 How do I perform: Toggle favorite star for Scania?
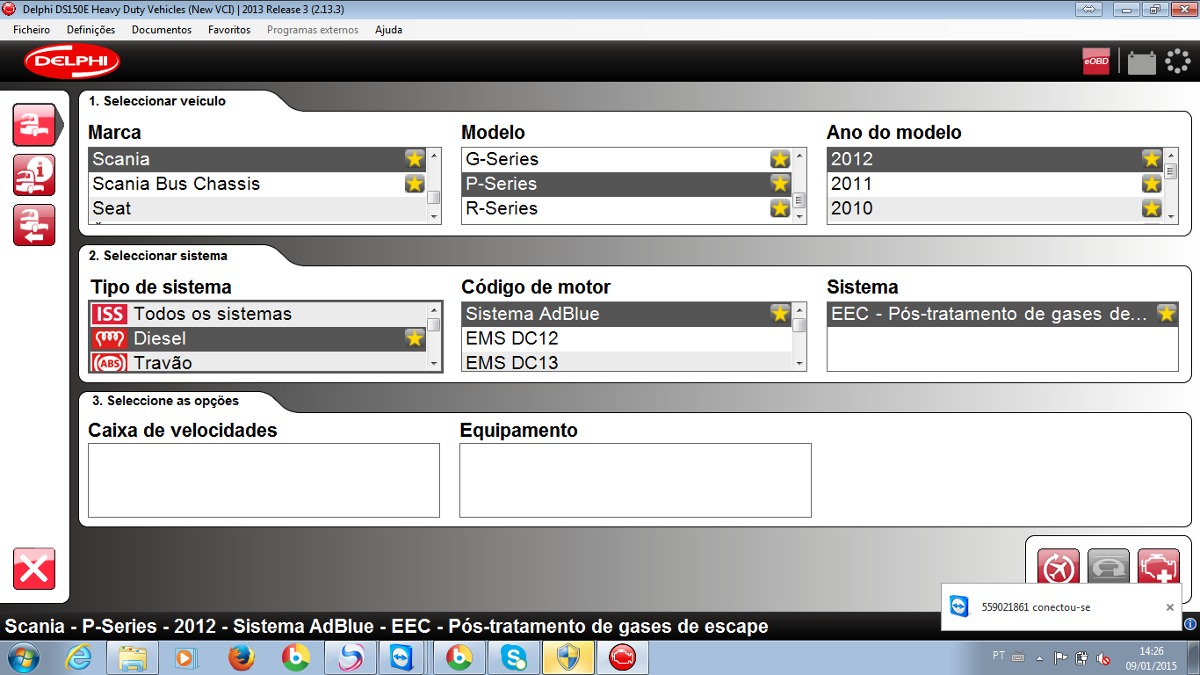414,159
